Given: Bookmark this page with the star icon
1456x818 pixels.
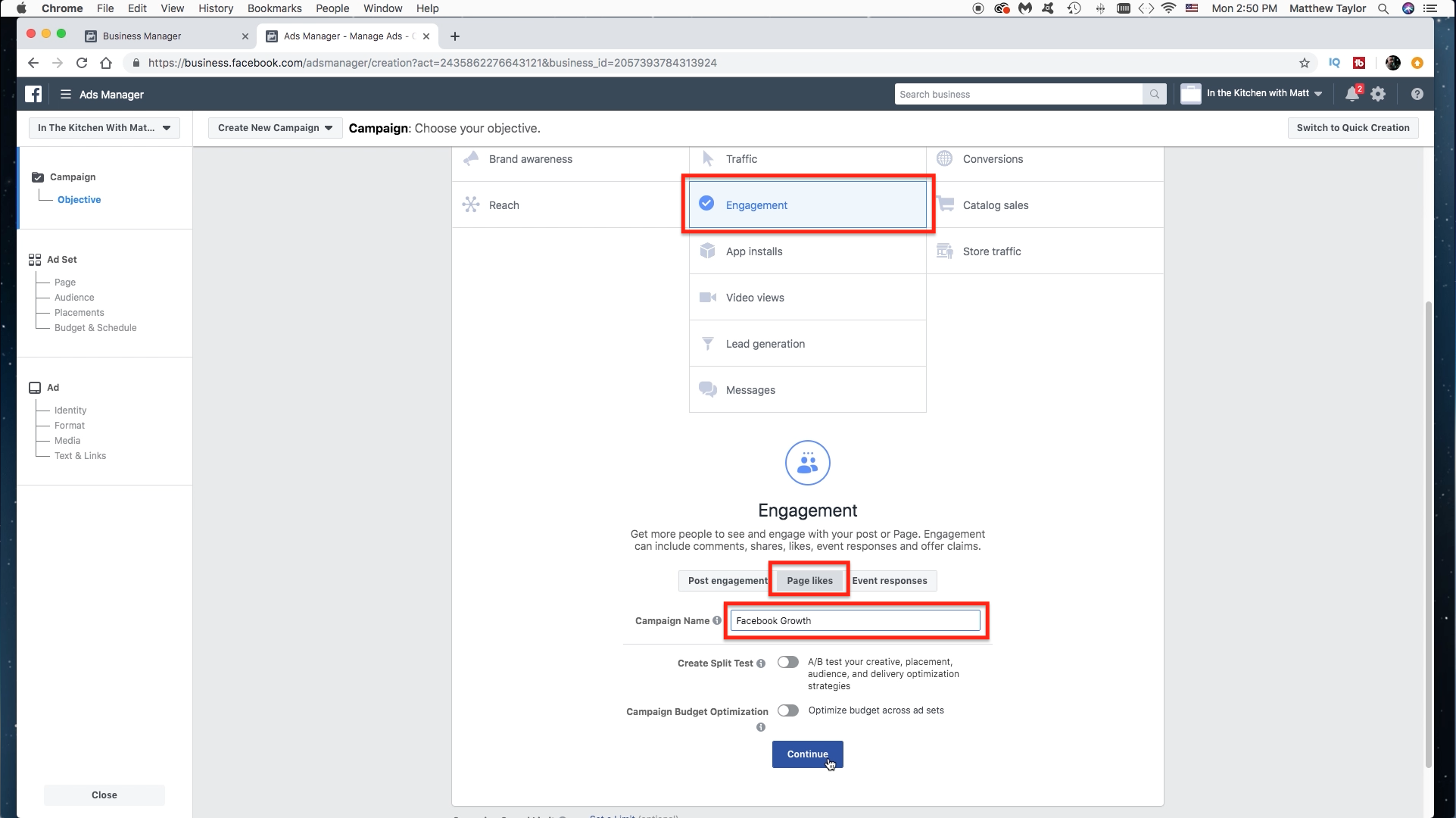Looking at the screenshot, I should 1304,63.
